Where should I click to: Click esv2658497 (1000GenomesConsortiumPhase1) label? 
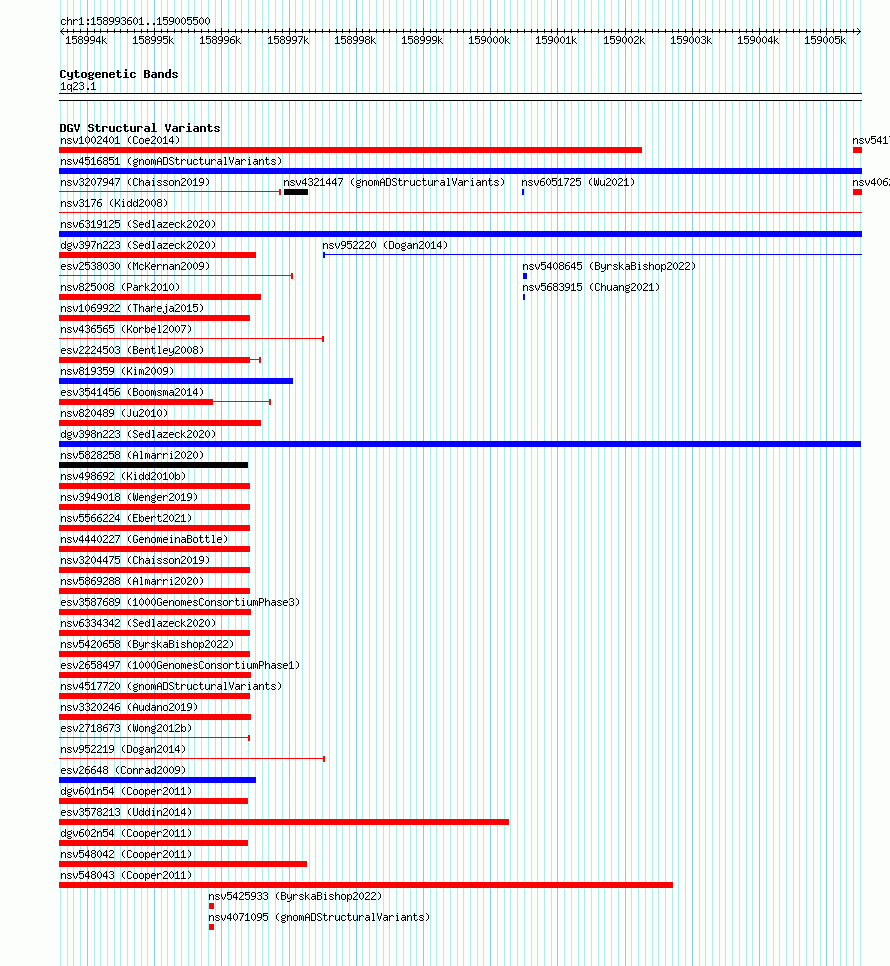click(180, 665)
